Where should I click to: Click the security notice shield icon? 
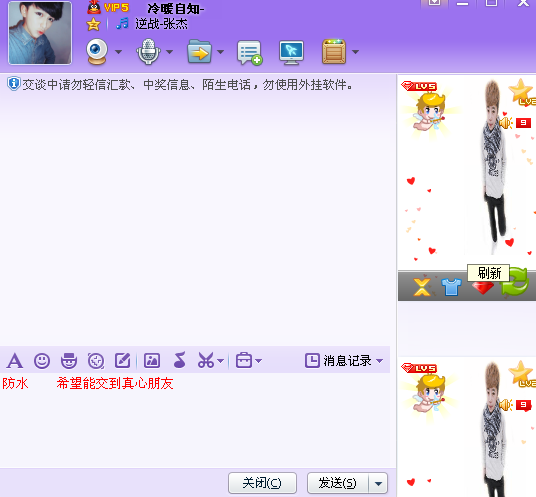tap(14, 84)
